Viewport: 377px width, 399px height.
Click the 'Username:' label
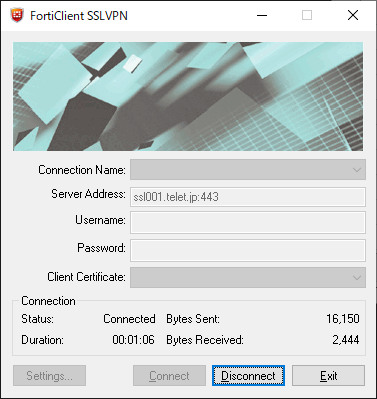point(100,220)
